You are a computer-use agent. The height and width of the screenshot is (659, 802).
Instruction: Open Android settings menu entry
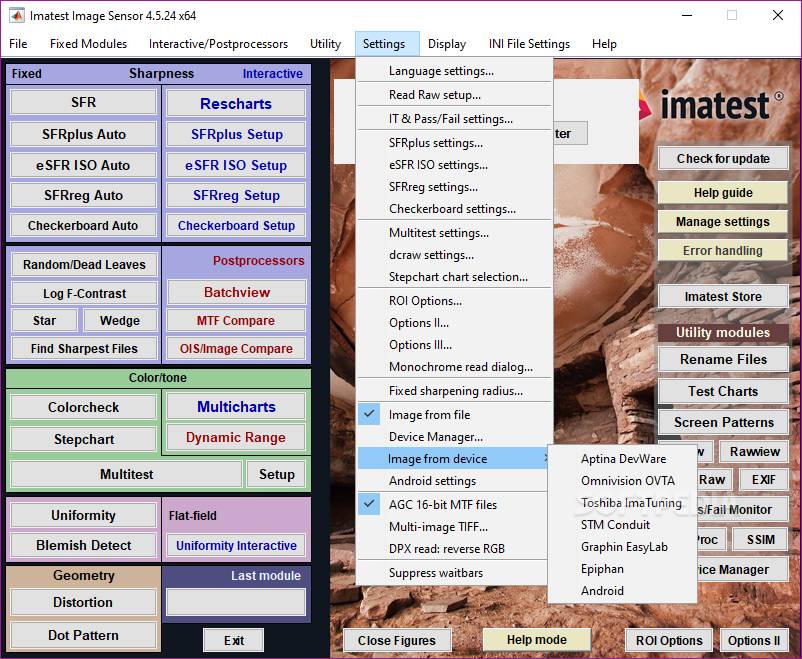[454, 480]
